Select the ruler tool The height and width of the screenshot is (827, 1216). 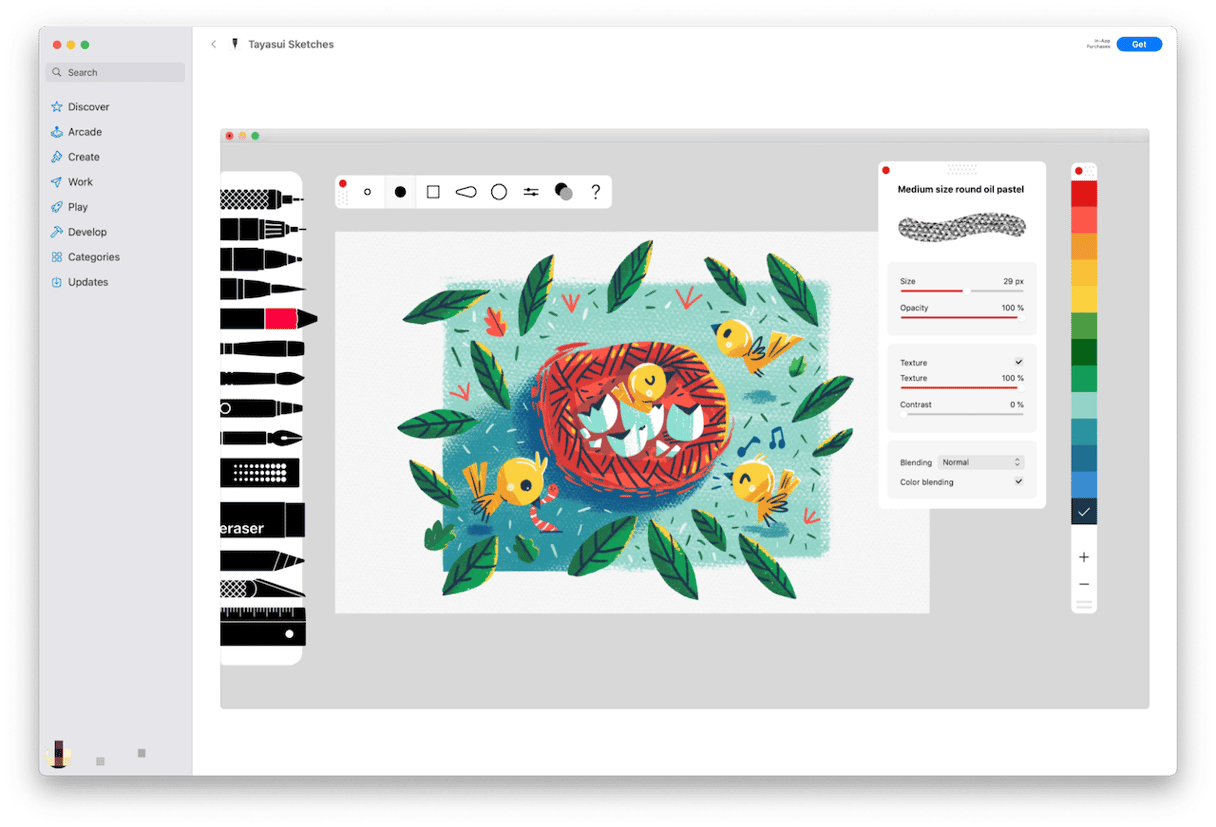262,625
